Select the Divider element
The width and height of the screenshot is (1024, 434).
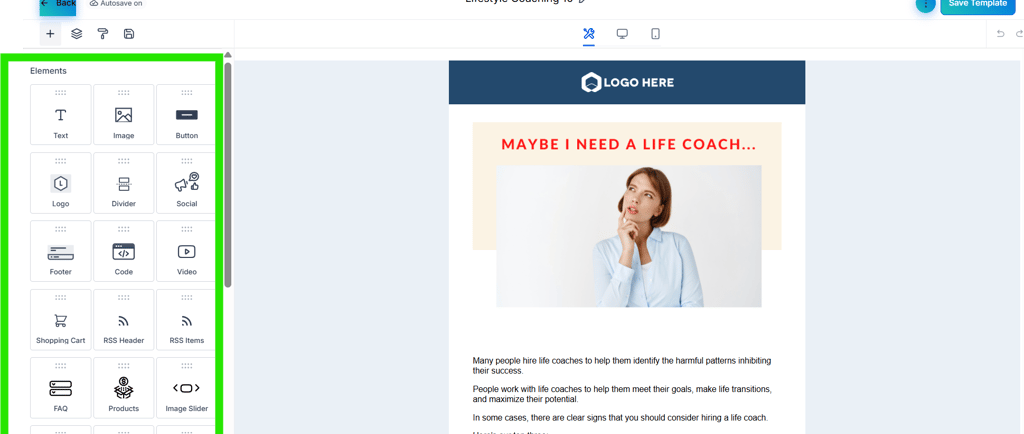click(123, 183)
